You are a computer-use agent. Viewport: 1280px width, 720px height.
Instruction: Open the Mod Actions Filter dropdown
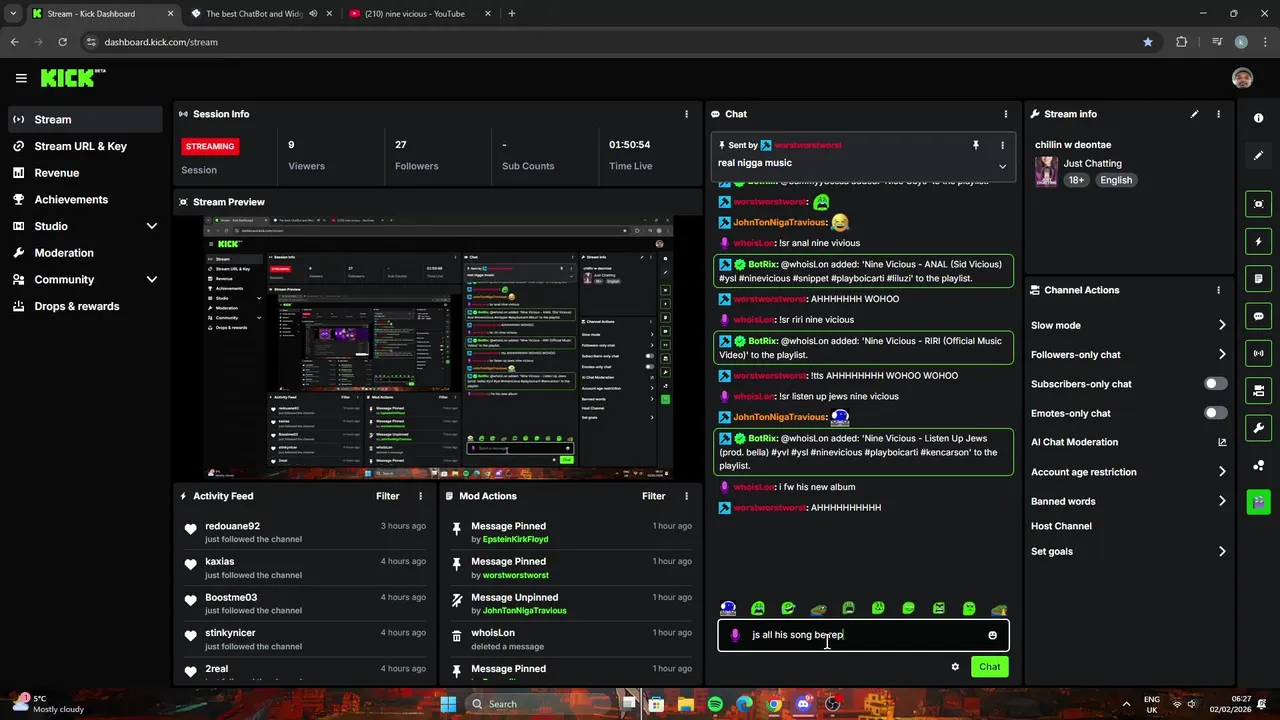(653, 496)
